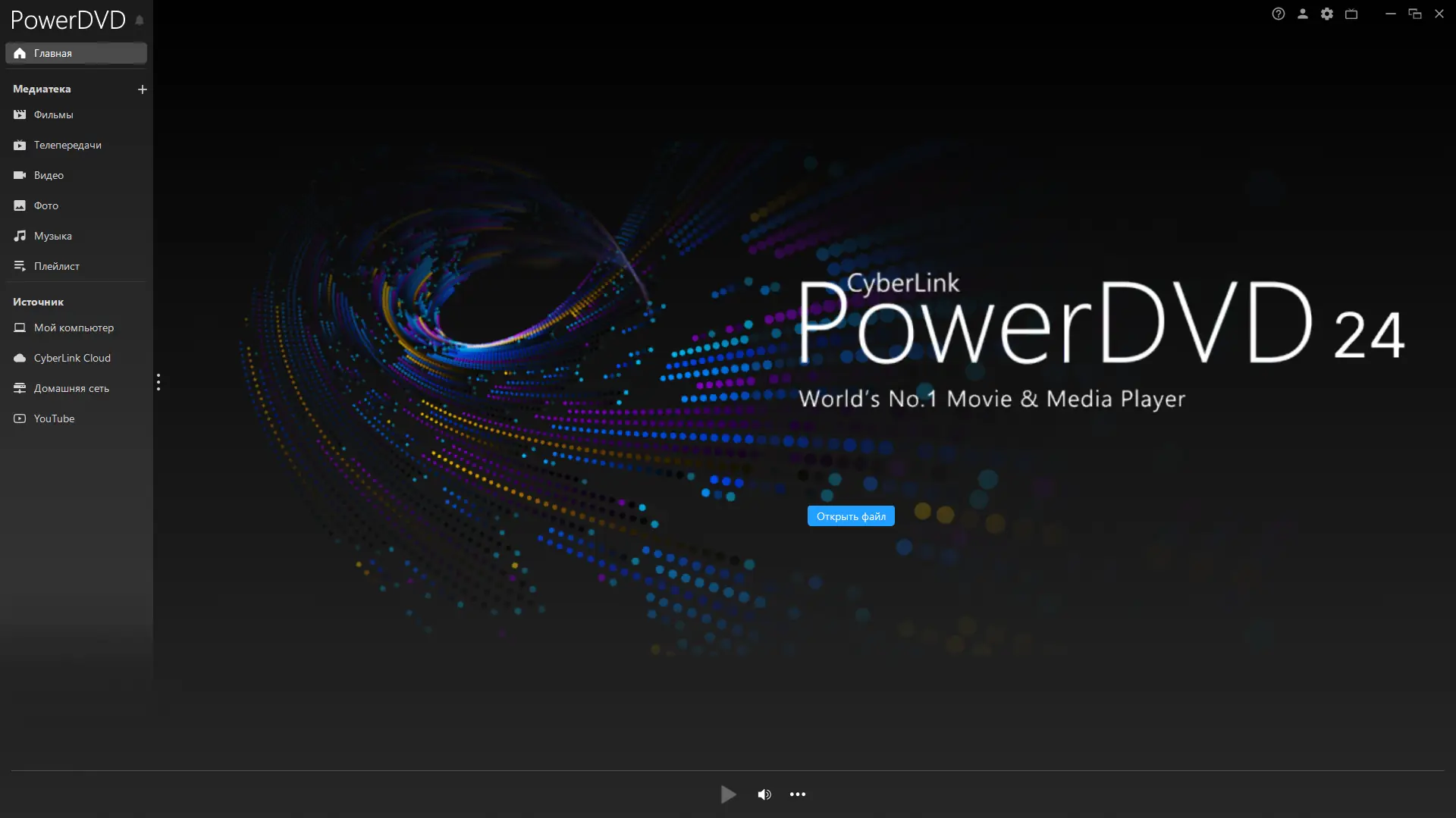Go to the Главная tab
This screenshot has height=818, width=1456.
53,53
